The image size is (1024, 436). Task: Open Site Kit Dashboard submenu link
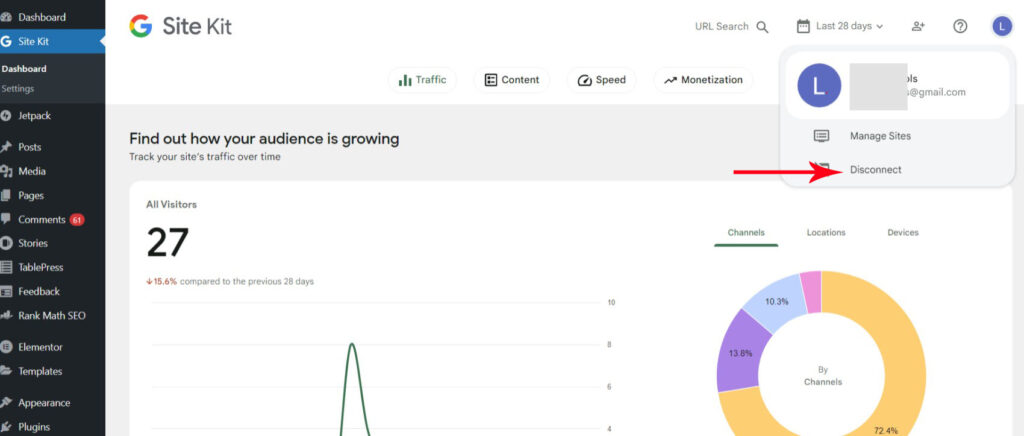tap(24, 69)
